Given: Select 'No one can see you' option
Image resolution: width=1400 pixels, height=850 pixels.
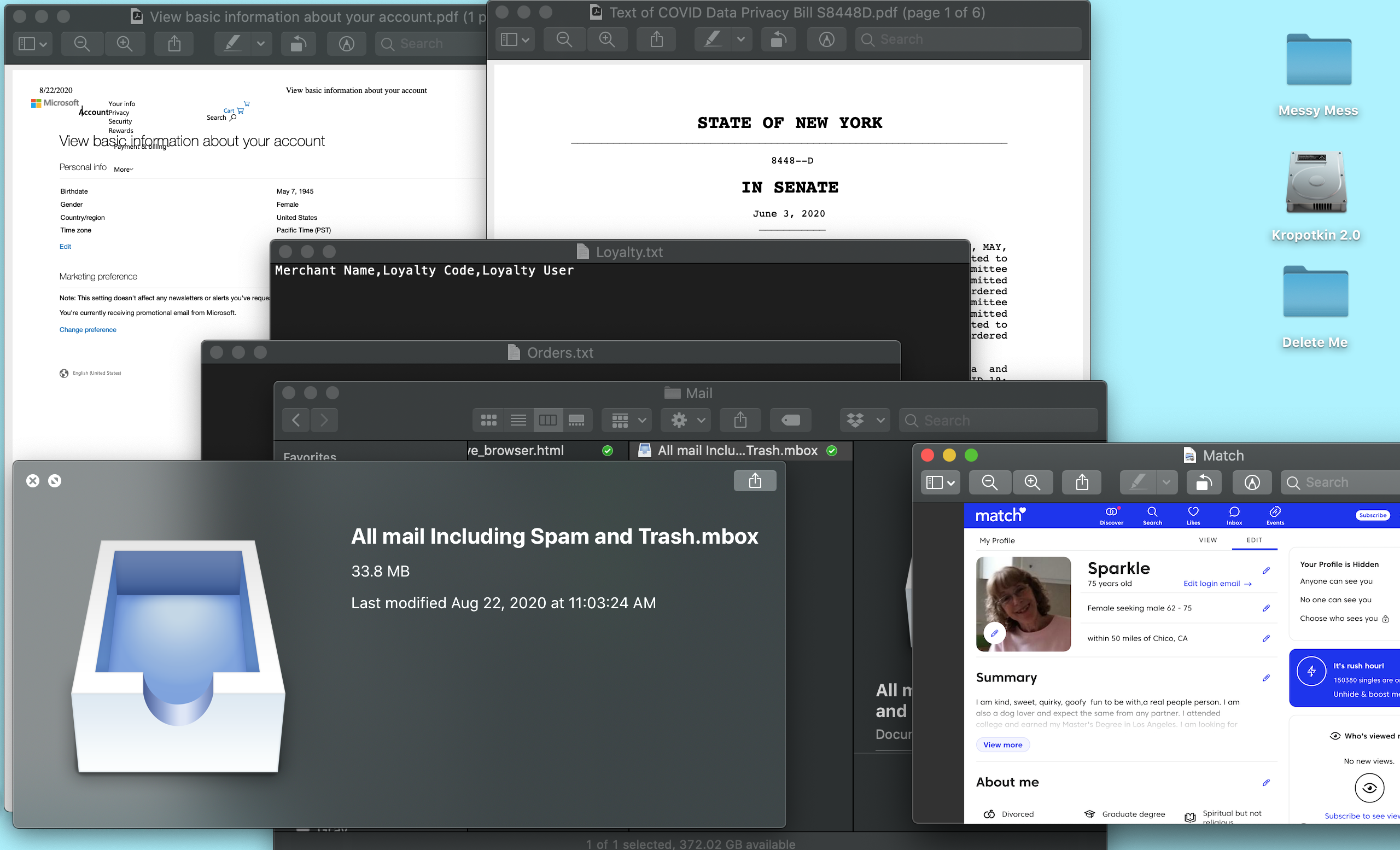Looking at the screenshot, I should pyautogui.click(x=1335, y=599).
